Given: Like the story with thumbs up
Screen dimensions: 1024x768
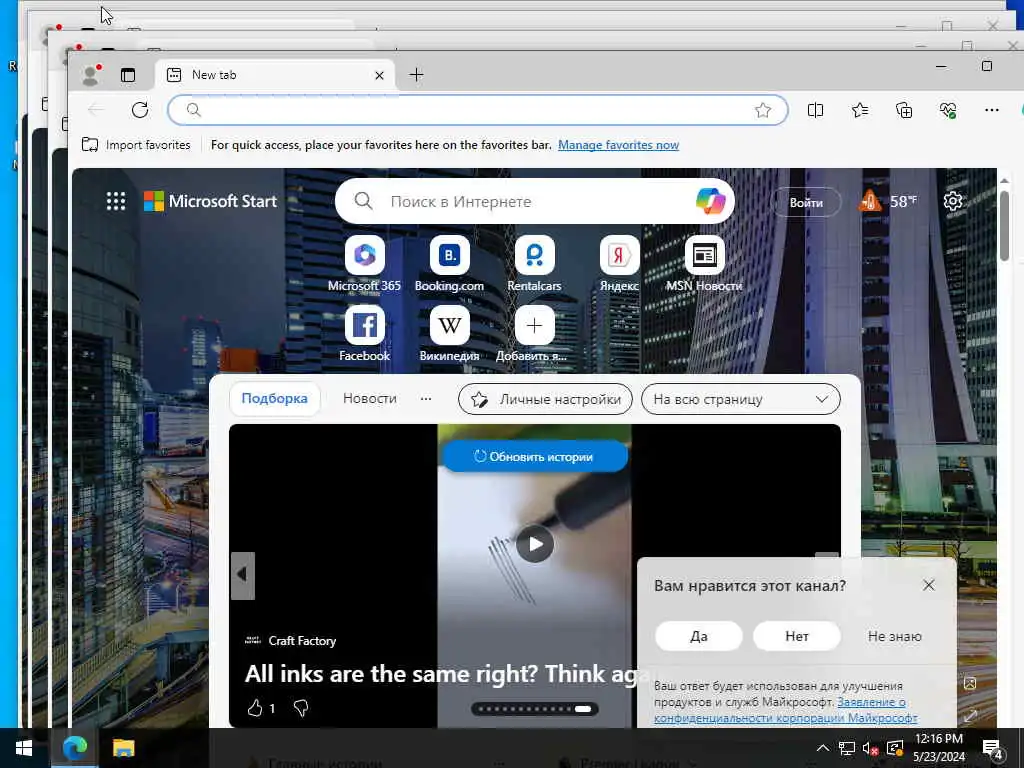Looking at the screenshot, I should (x=255, y=707).
